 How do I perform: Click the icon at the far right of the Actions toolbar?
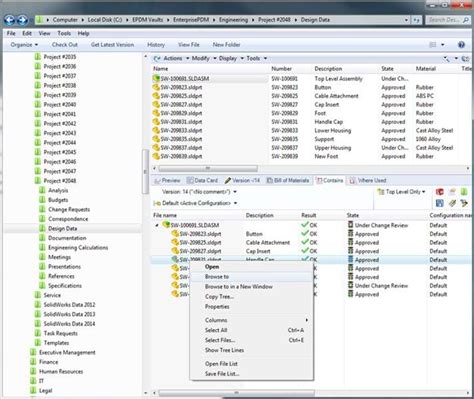click(x=465, y=59)
